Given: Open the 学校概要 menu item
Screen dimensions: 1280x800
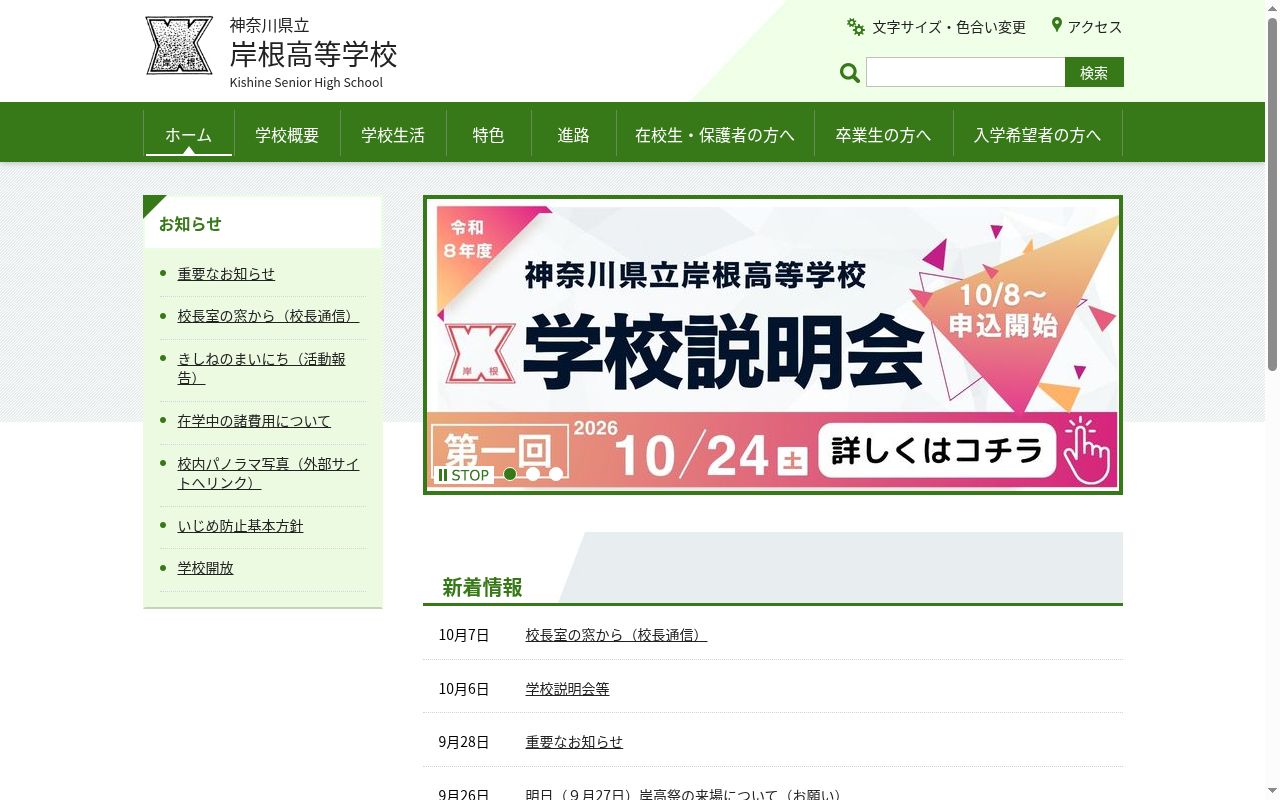Looking at the screenshot, I should tap(287, 135).
